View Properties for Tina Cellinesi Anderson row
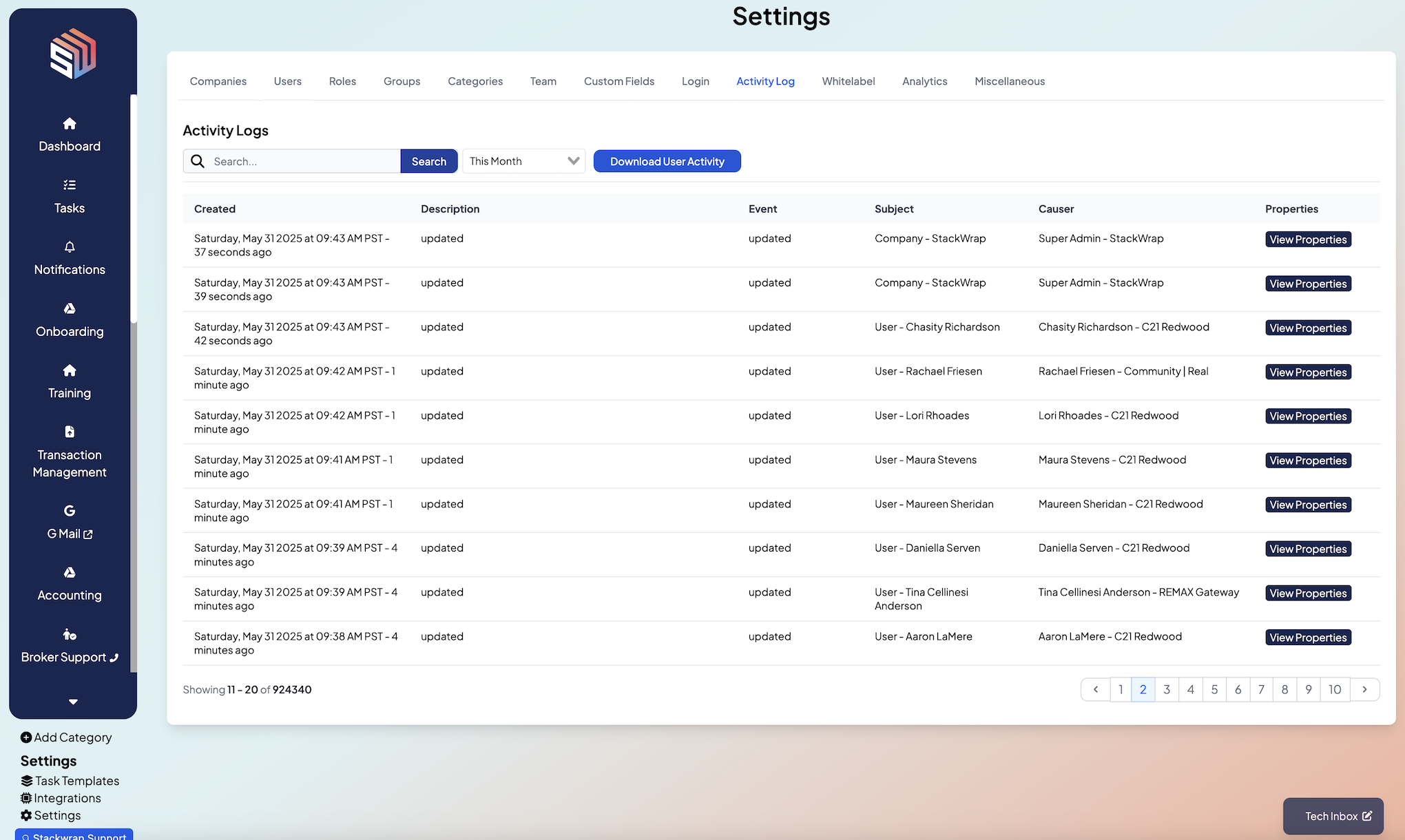 (1308, 593)
